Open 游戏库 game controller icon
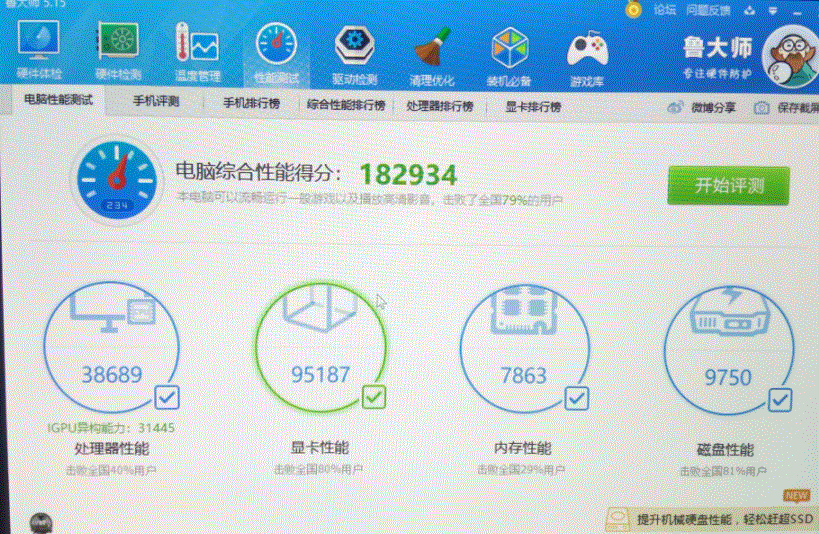The image size is (819, 534). pyautogui.click(x=588, y=50)
